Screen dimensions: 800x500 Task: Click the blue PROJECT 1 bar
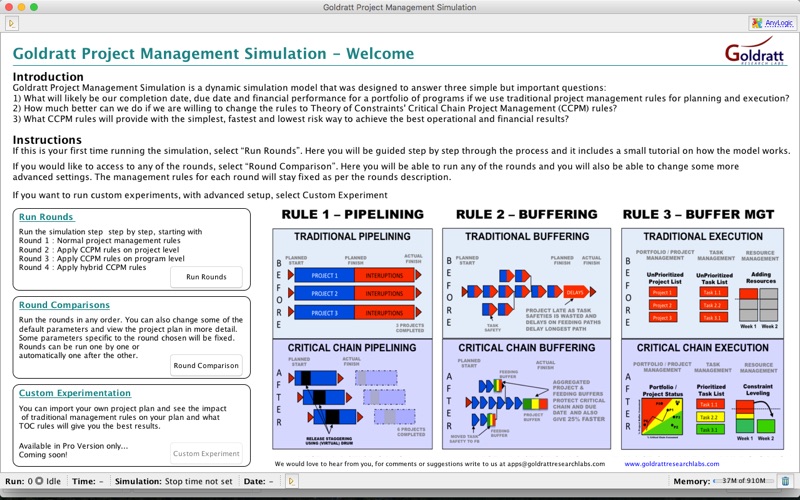(x=324, y=276)
